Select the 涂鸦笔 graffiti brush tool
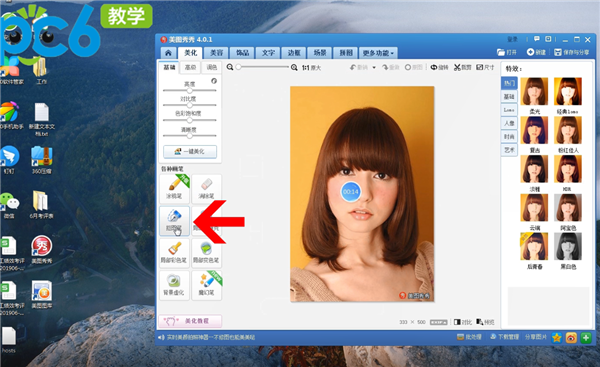 coord(174,188)
